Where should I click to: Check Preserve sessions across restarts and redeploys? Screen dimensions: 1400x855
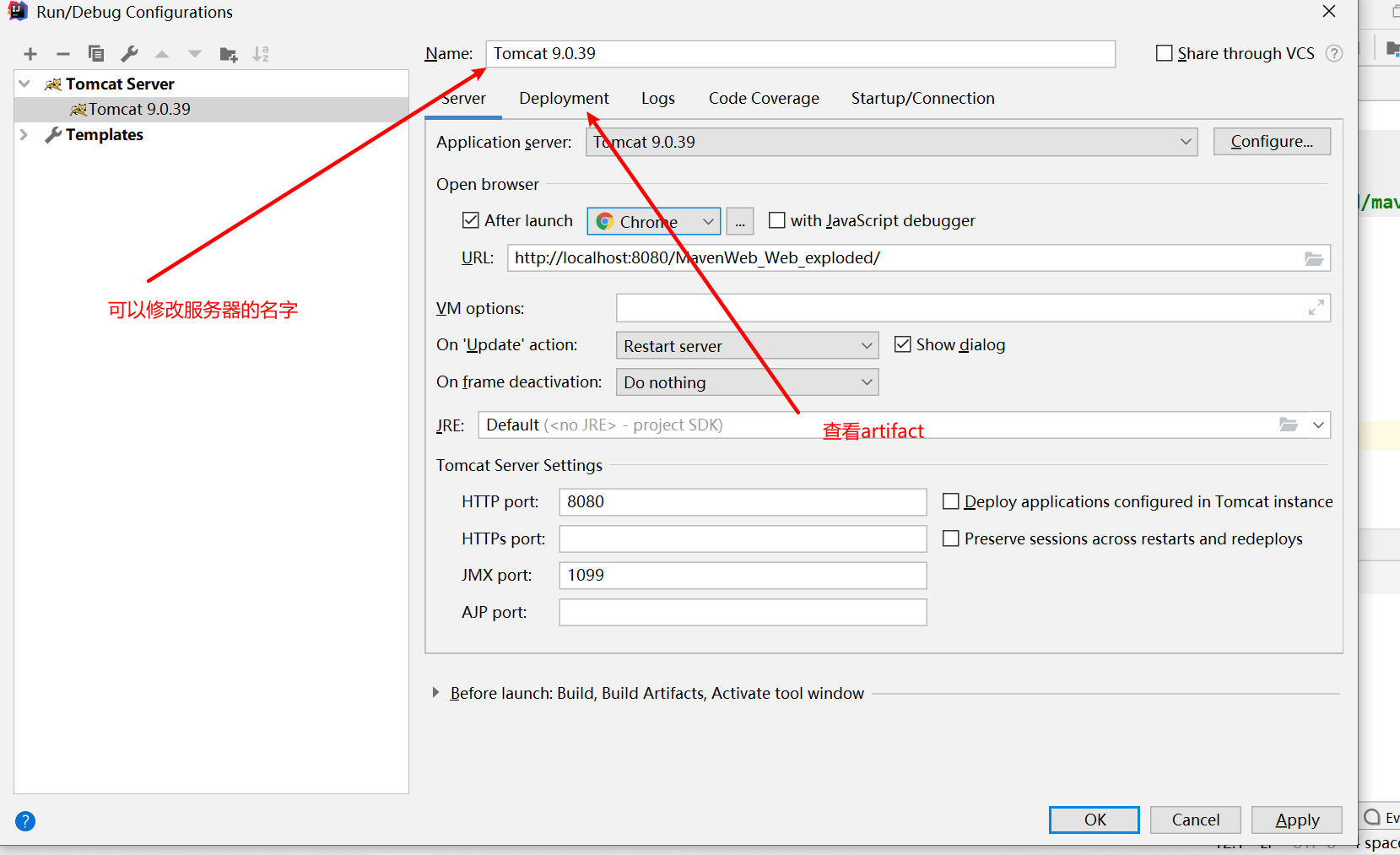pos(951,538)
